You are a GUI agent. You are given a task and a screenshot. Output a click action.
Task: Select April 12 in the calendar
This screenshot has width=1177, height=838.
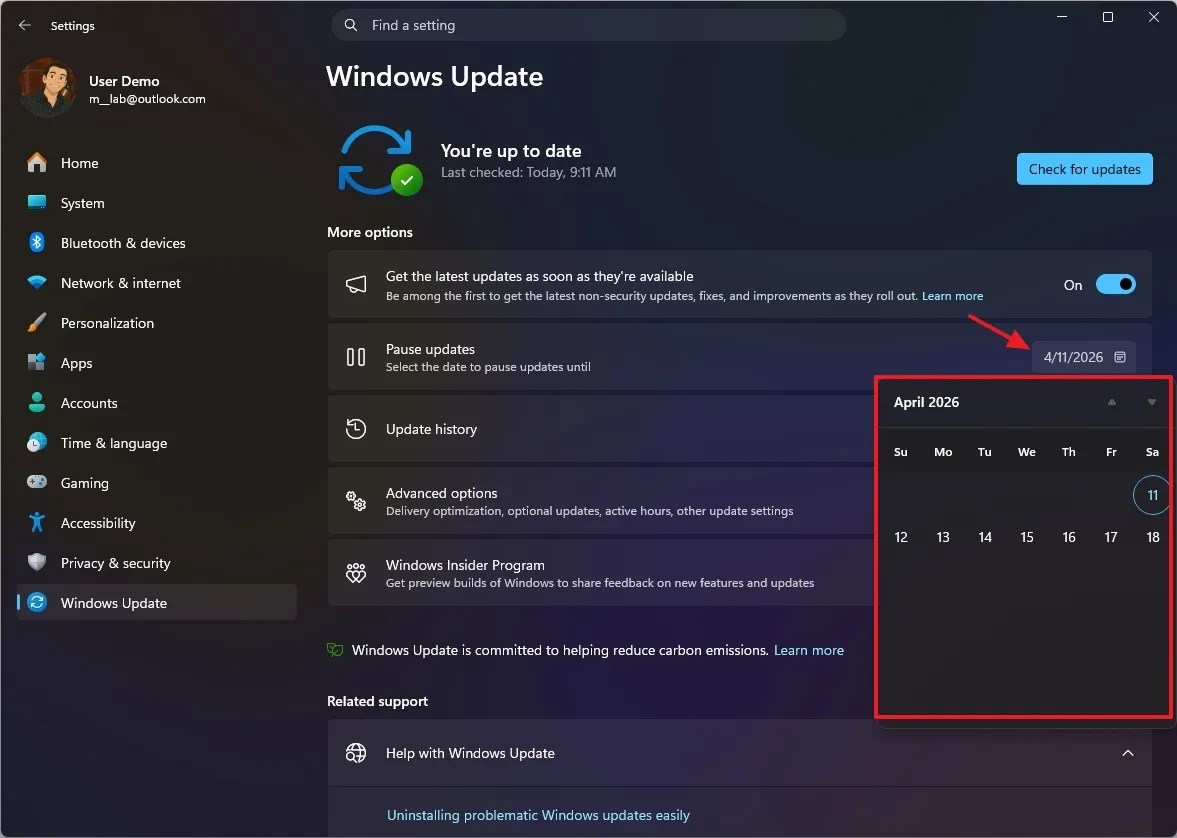click(x=901, y=537)
